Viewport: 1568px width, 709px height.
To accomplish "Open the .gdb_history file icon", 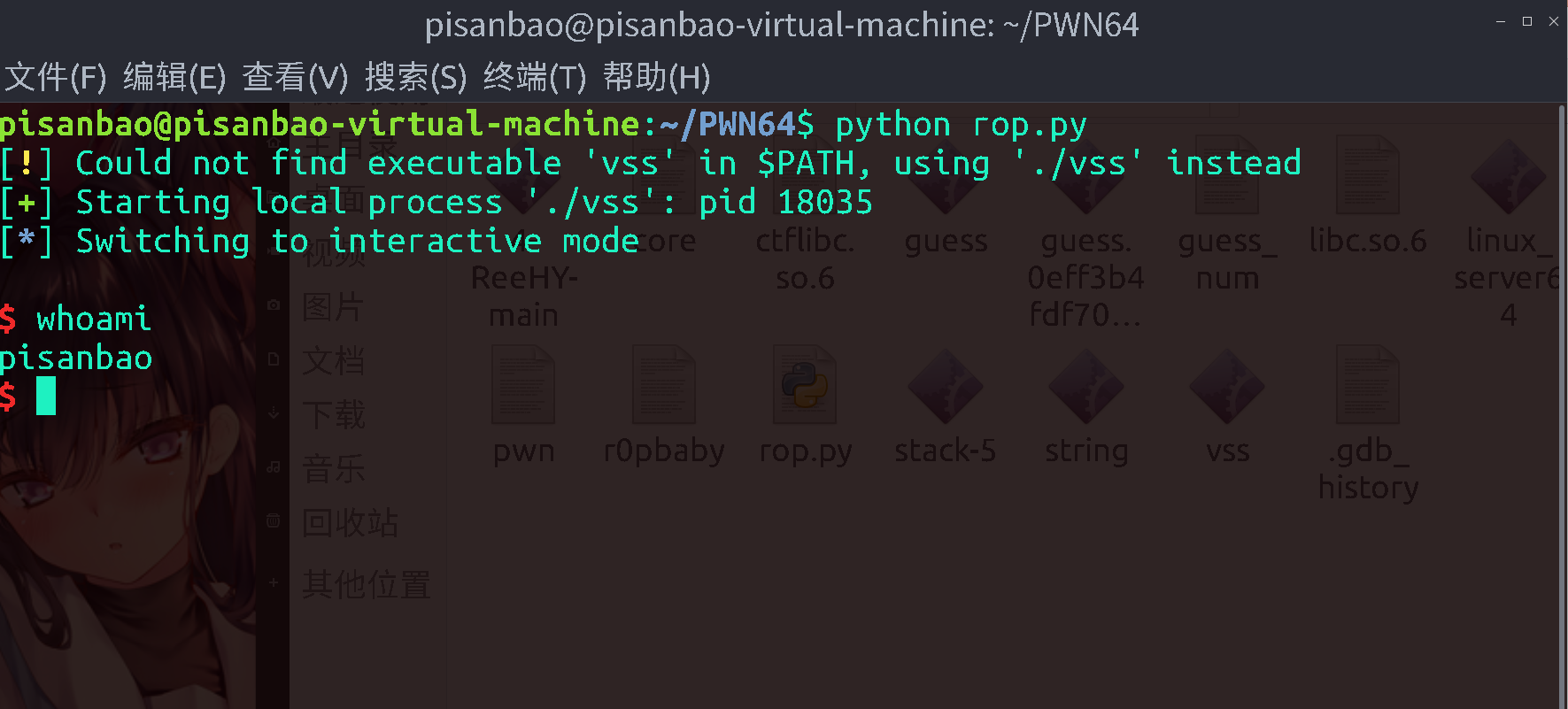I will [1368, 385].
